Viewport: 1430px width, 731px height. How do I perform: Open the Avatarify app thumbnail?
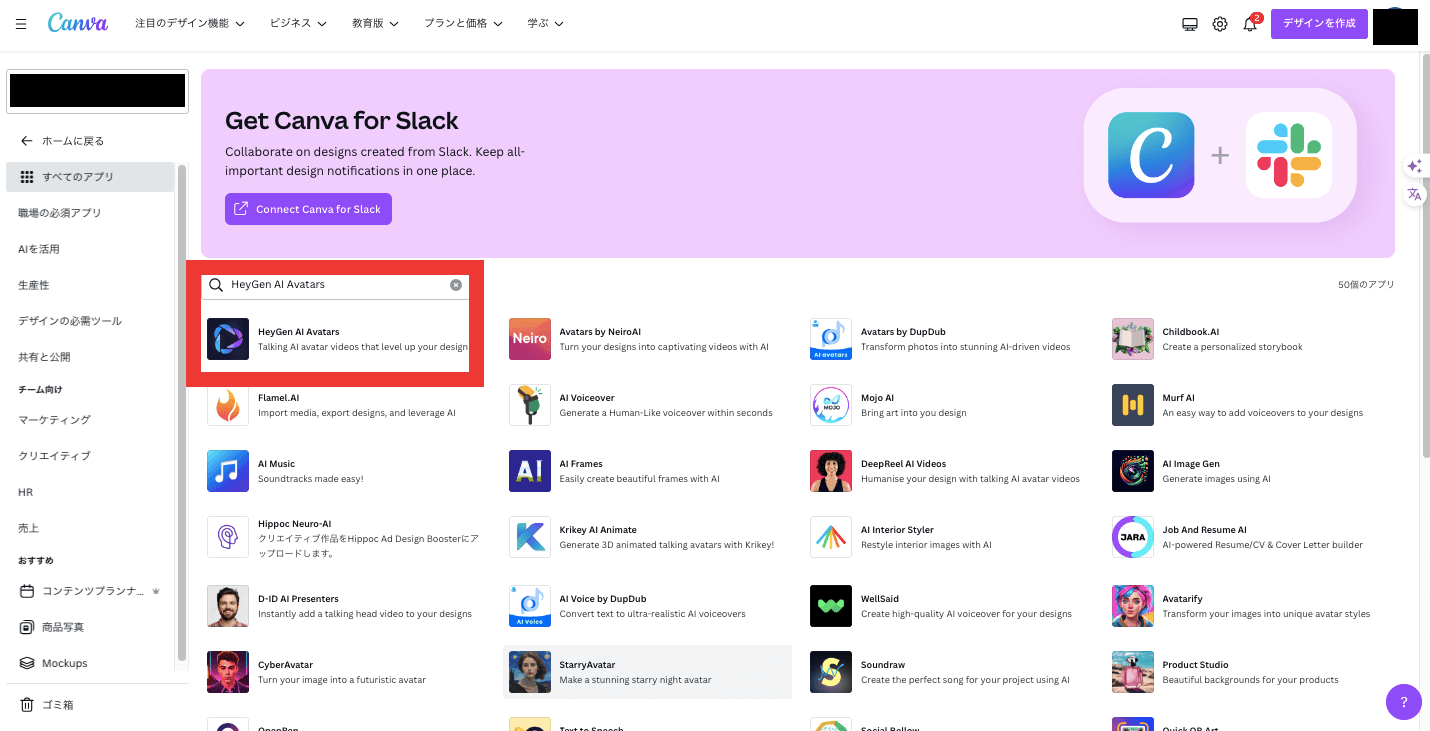pos(1133,606)
